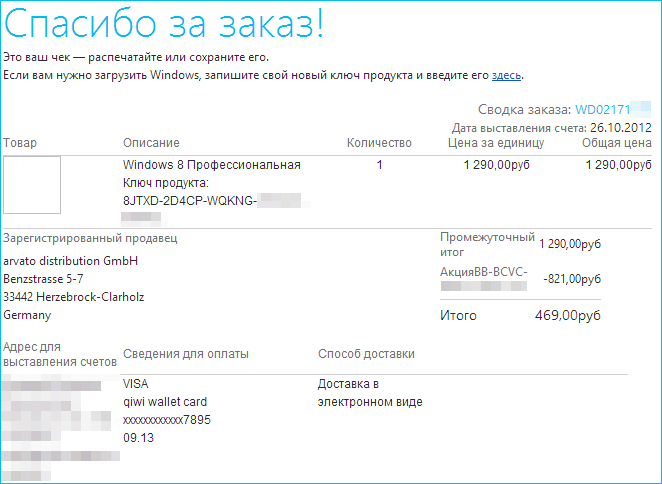Click total price cell in product row
This screenshot has height=484, width=662.
point(619,165)
